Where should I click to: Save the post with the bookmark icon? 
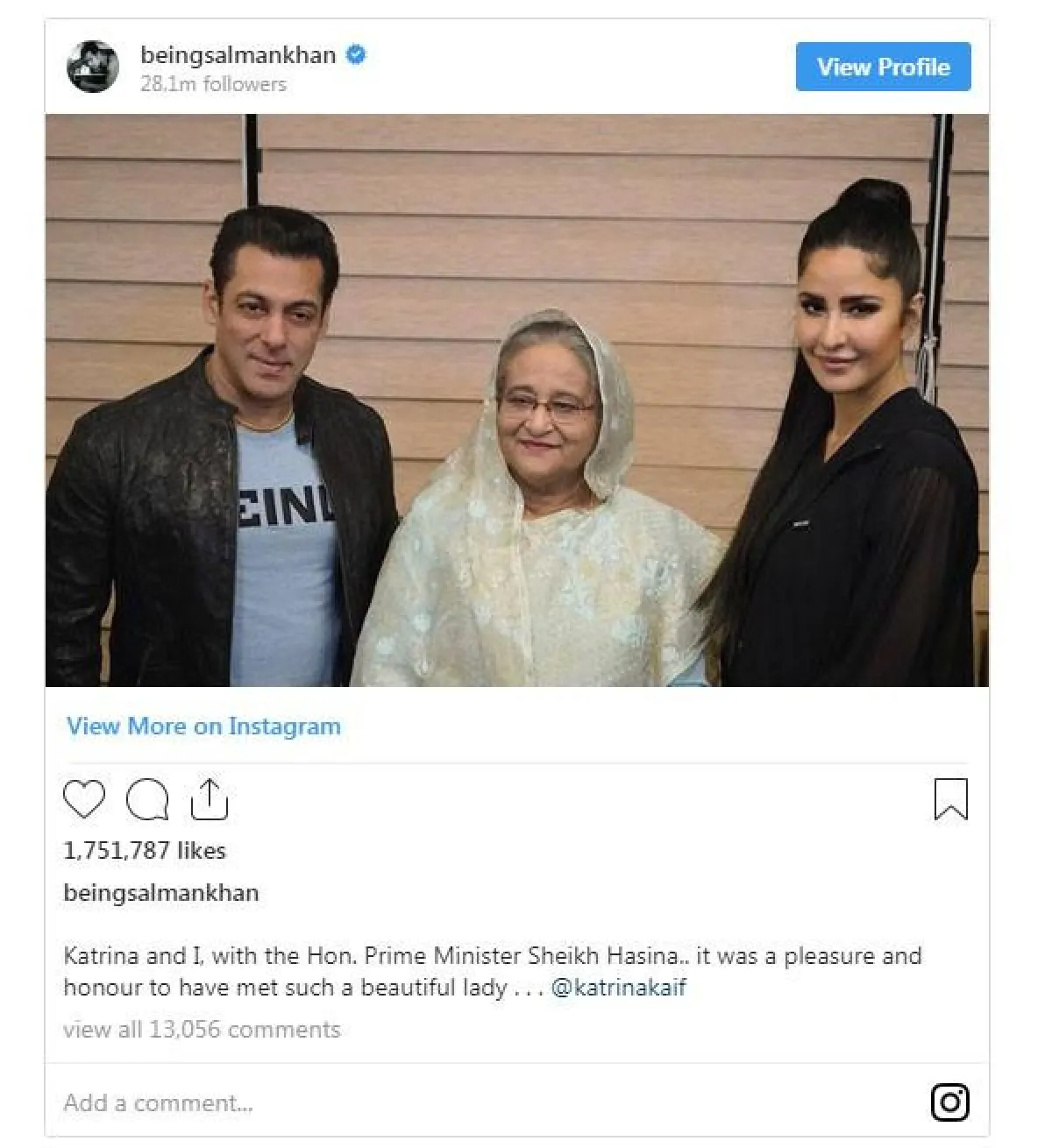(950, 799)
